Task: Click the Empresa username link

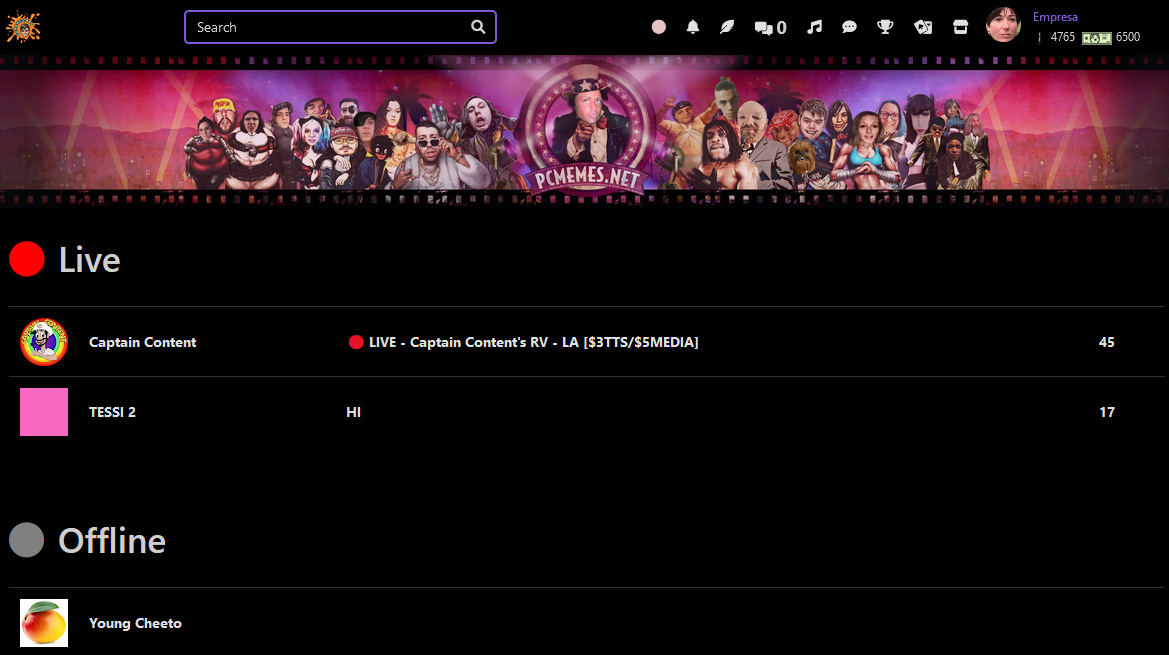Action: coord(1055,16)
